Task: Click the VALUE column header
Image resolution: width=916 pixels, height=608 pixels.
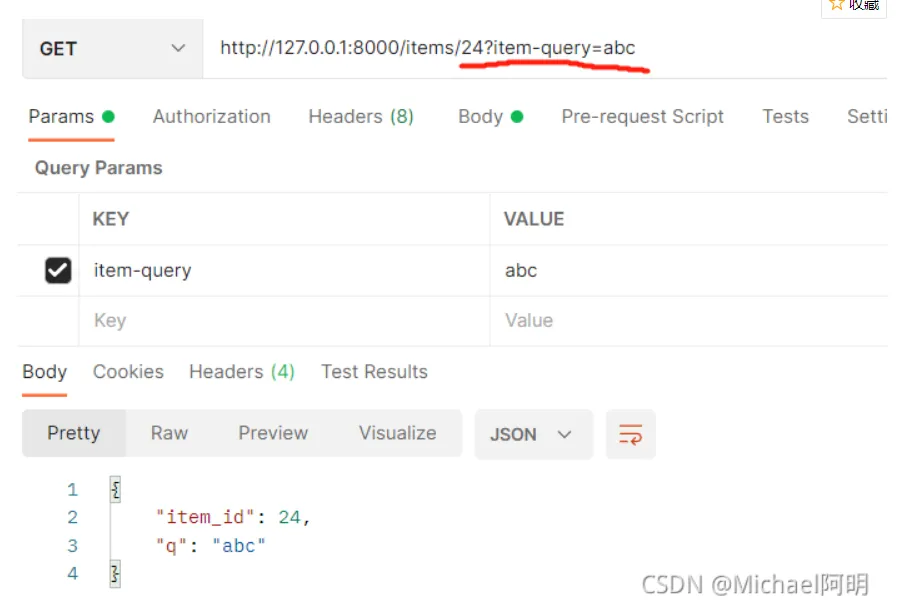Action: [x=534, y=219]
